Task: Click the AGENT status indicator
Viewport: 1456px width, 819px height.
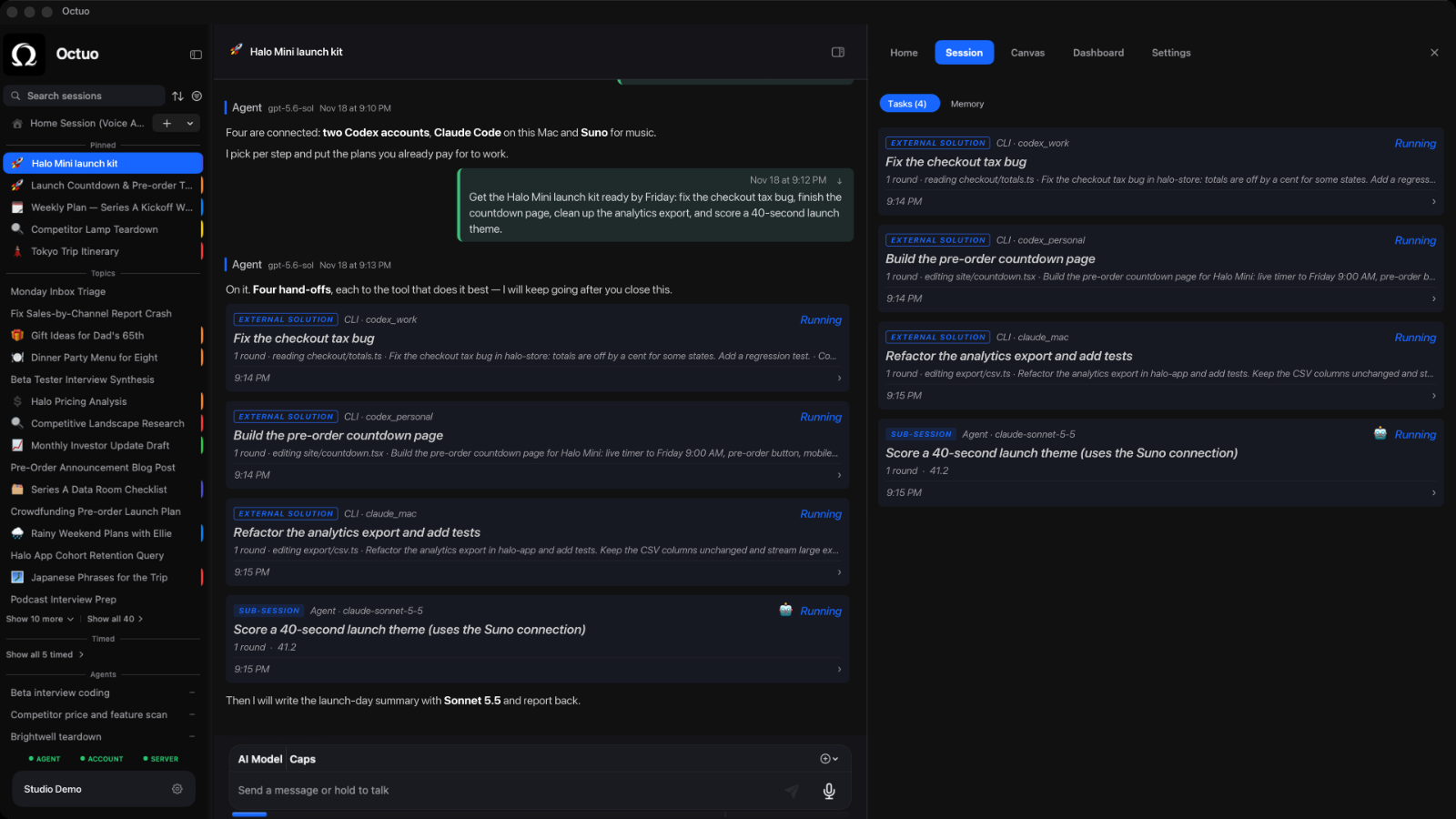Action: 45,759
